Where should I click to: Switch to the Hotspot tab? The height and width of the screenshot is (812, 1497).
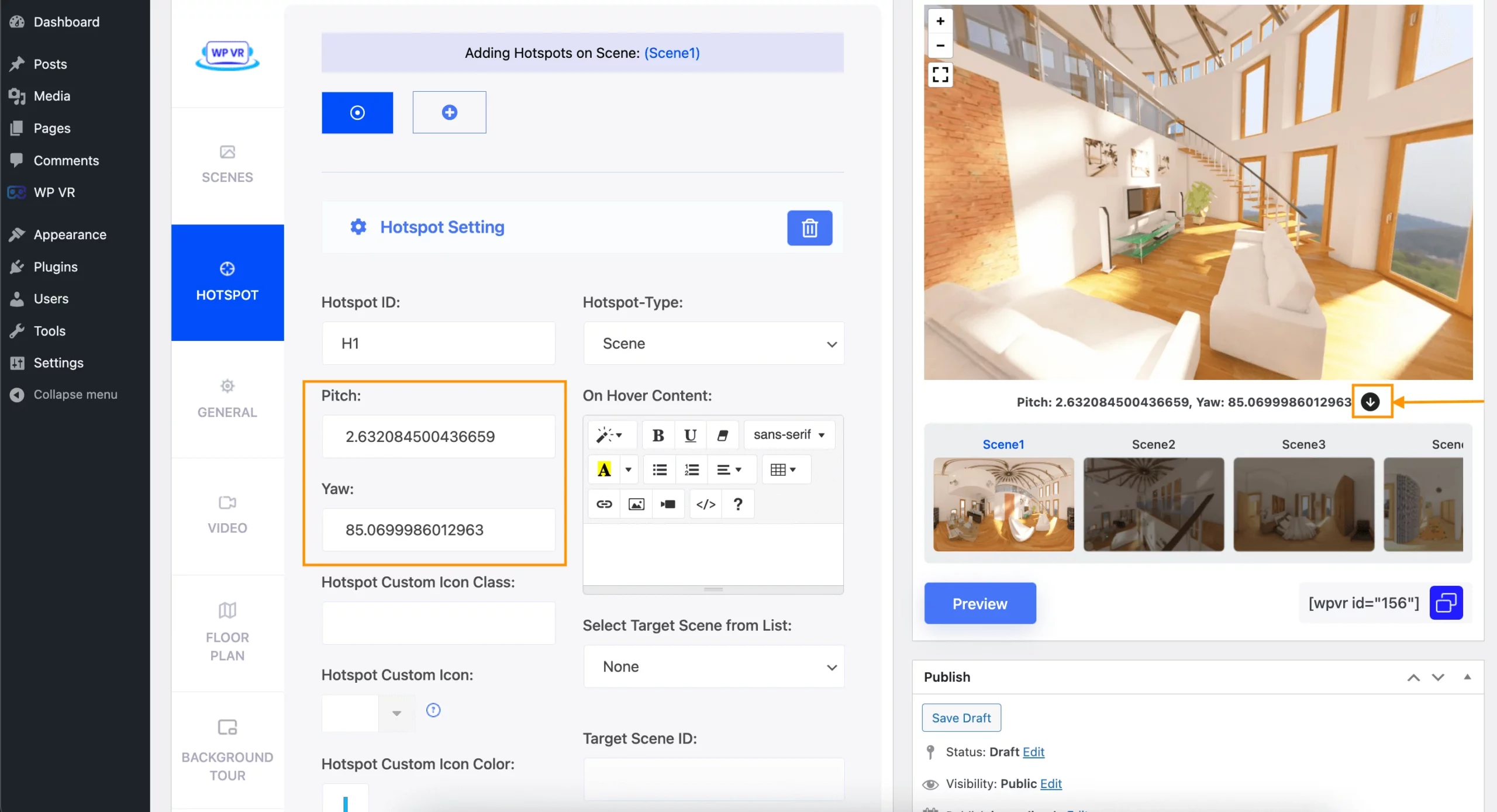226,280
